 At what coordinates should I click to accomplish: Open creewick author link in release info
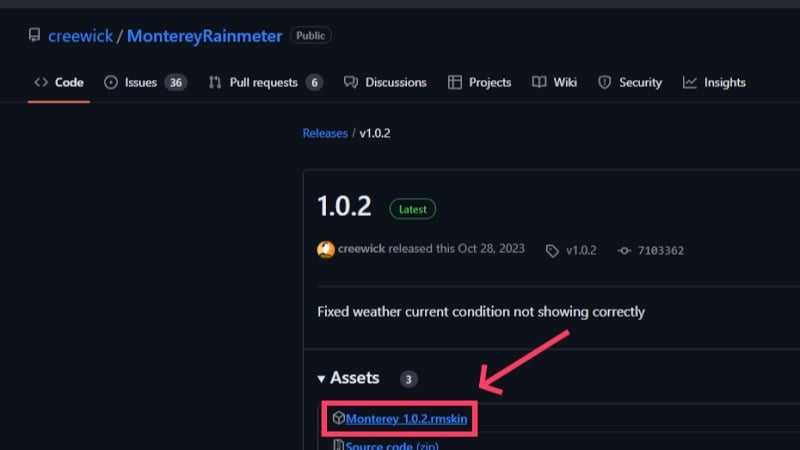pyautogui.click(x=361, y=249)
